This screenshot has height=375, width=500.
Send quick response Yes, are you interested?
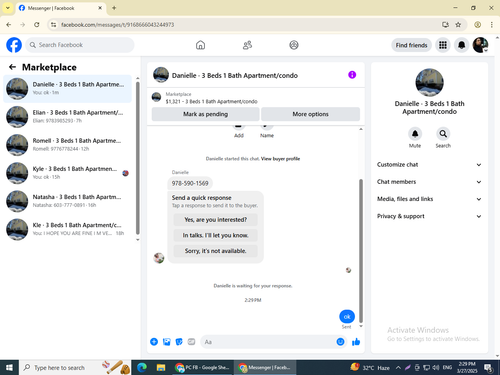tap(216, 220)
